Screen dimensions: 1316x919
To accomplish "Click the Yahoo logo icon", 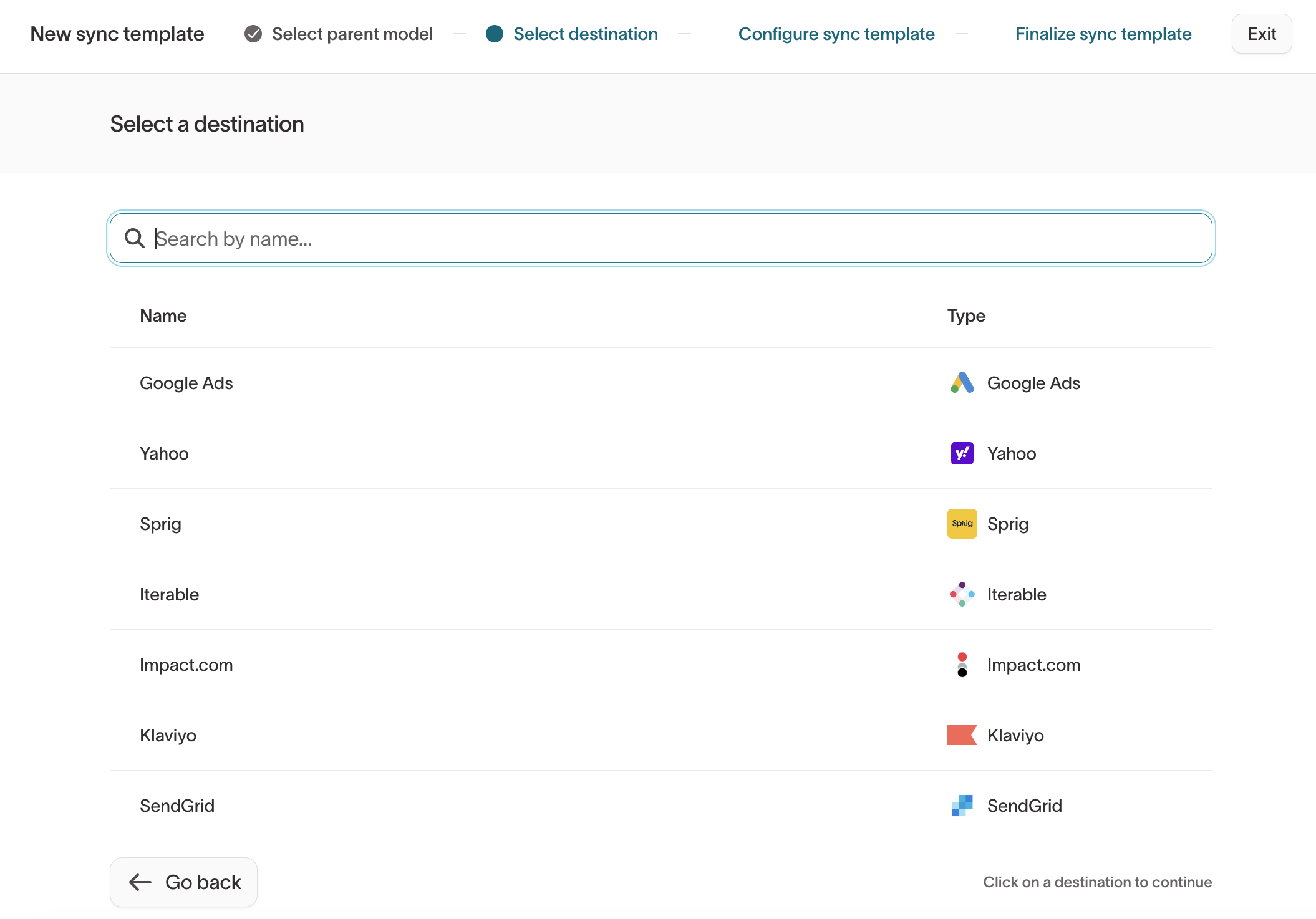I will (962, 453).
